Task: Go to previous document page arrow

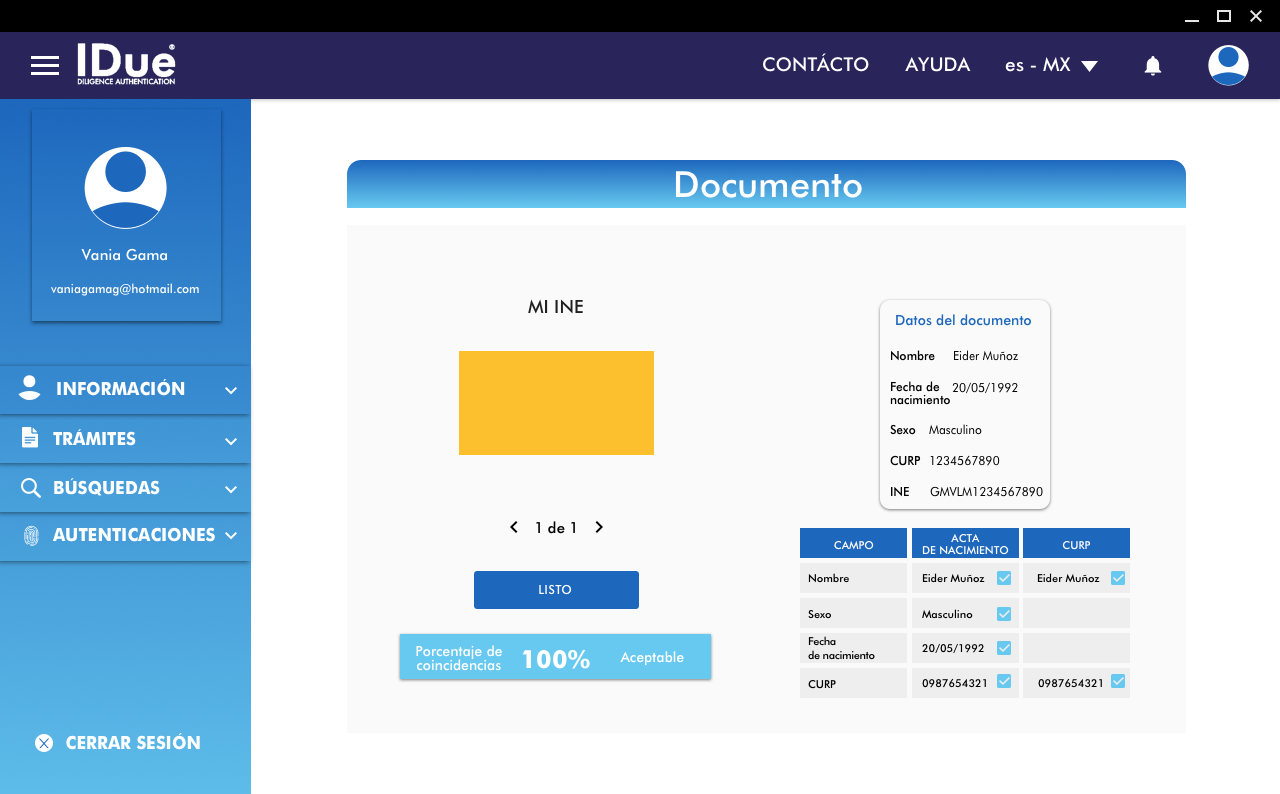Action: coord(514,527)
